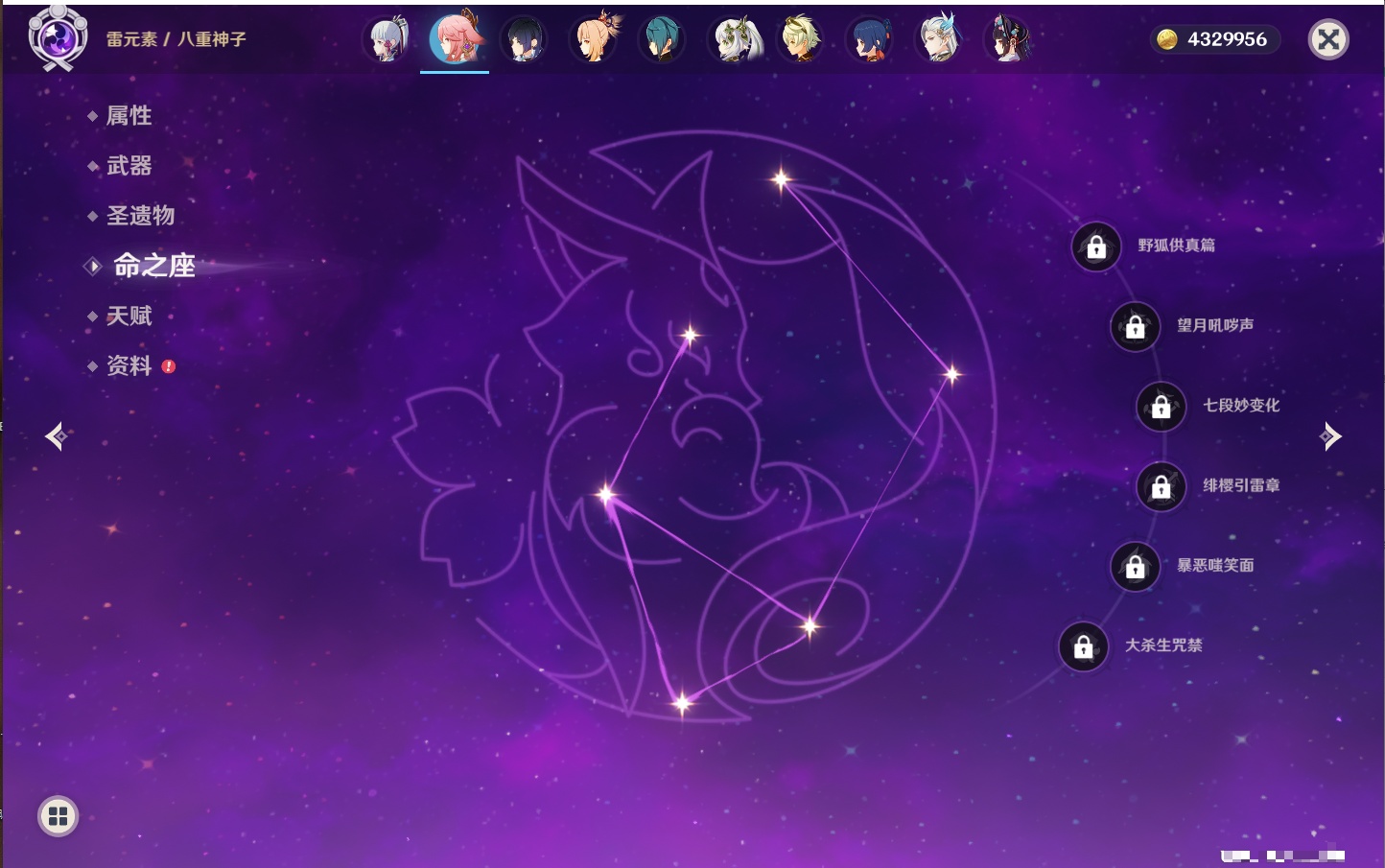Select the 命之座 constellation menu item
Screen dimensions: 1385x868
pos(154,266)
